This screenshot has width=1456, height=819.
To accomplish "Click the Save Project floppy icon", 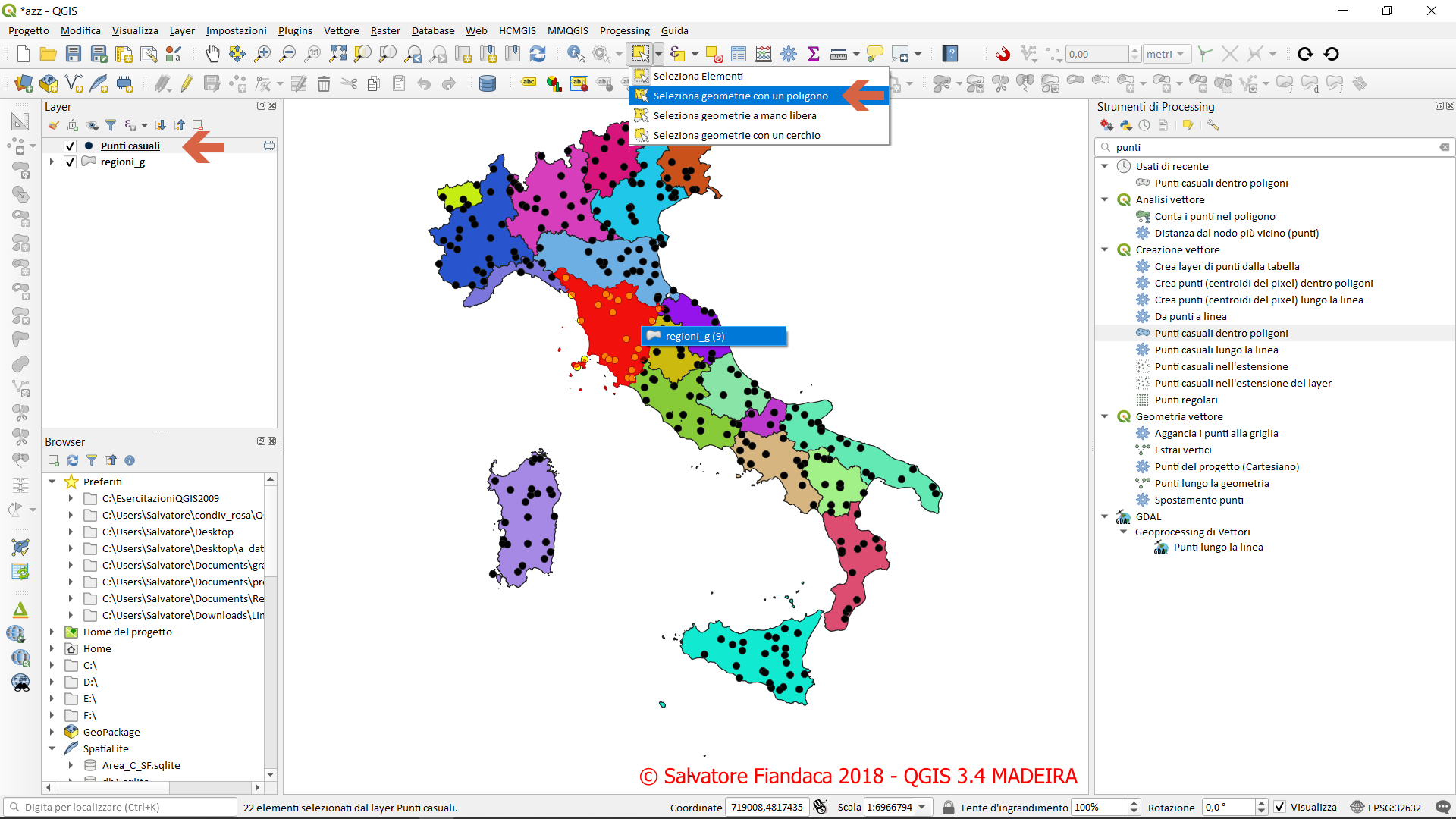I will pos(74,54).
